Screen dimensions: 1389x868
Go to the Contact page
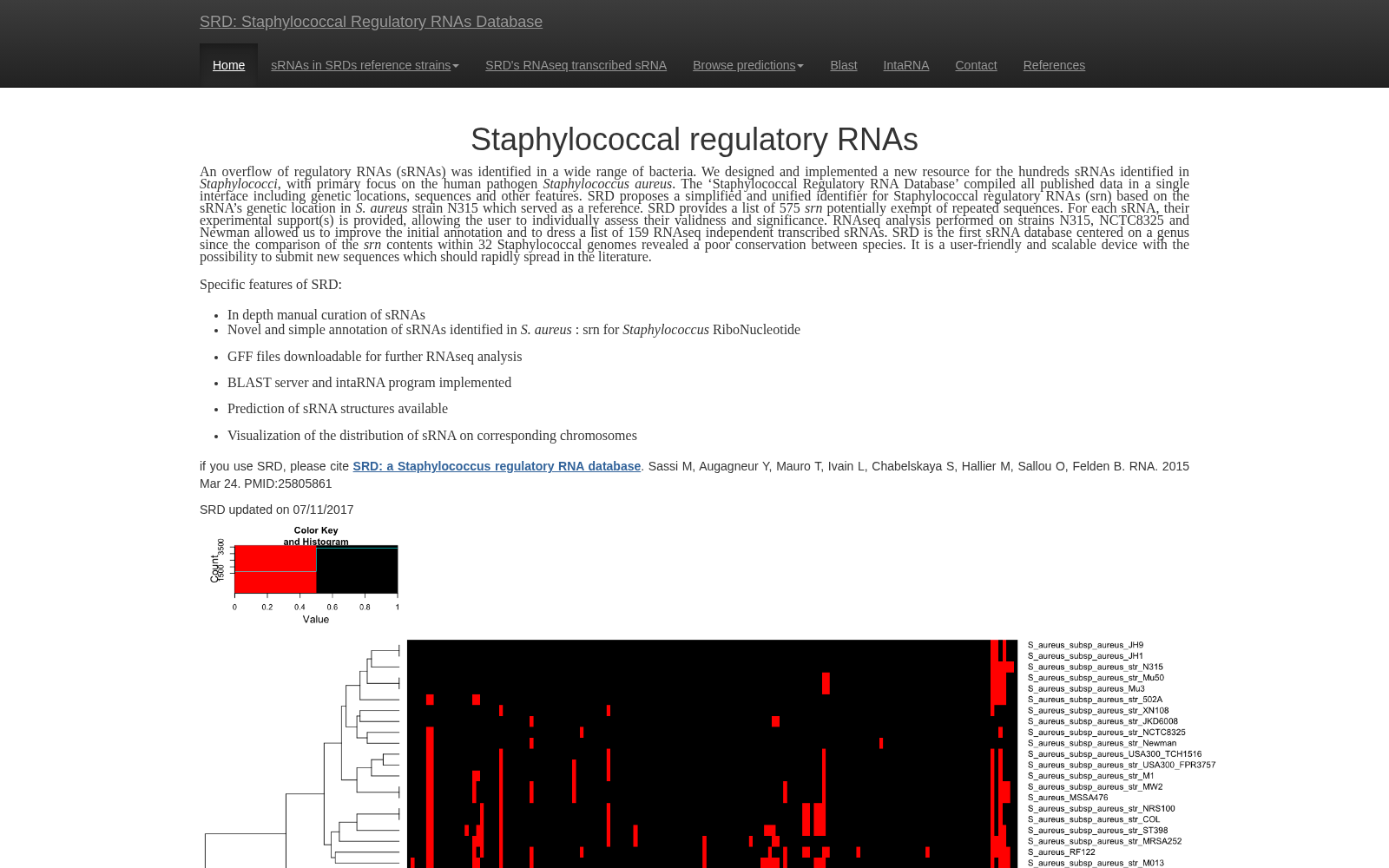pyautogui.click(x=976, y=65)
